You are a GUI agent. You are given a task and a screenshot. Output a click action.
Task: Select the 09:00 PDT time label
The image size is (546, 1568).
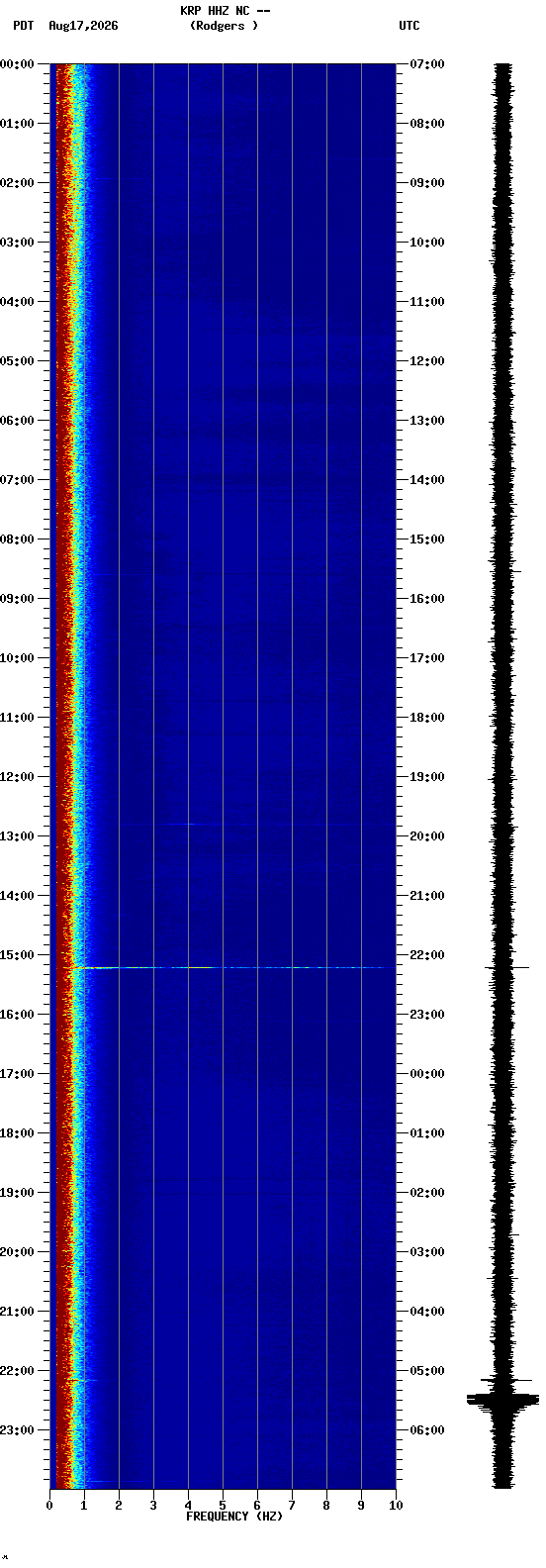coord(17,599)
